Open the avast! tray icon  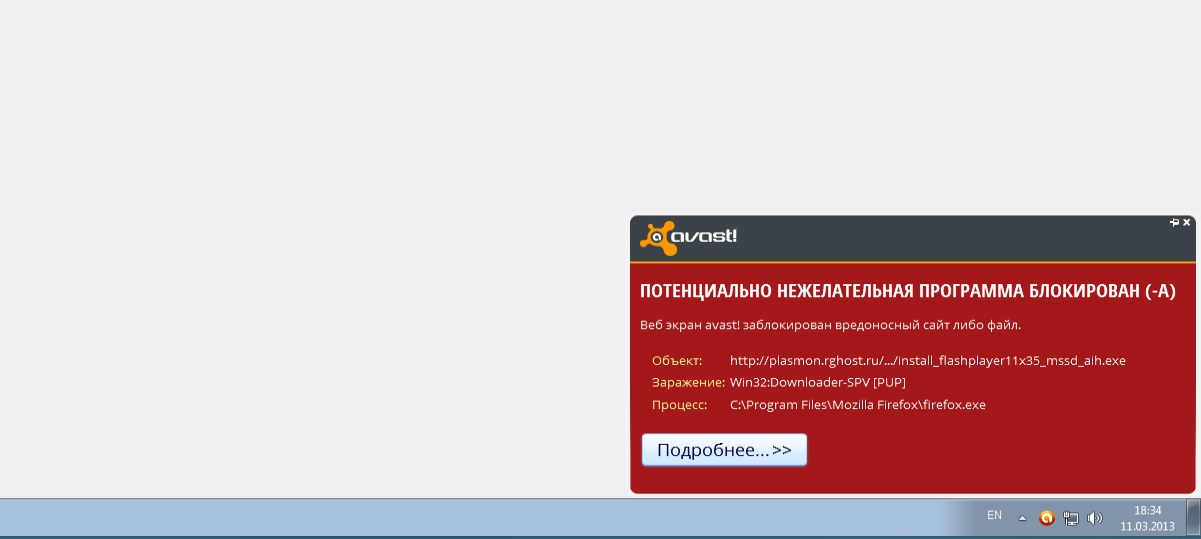coord(1047,517)
